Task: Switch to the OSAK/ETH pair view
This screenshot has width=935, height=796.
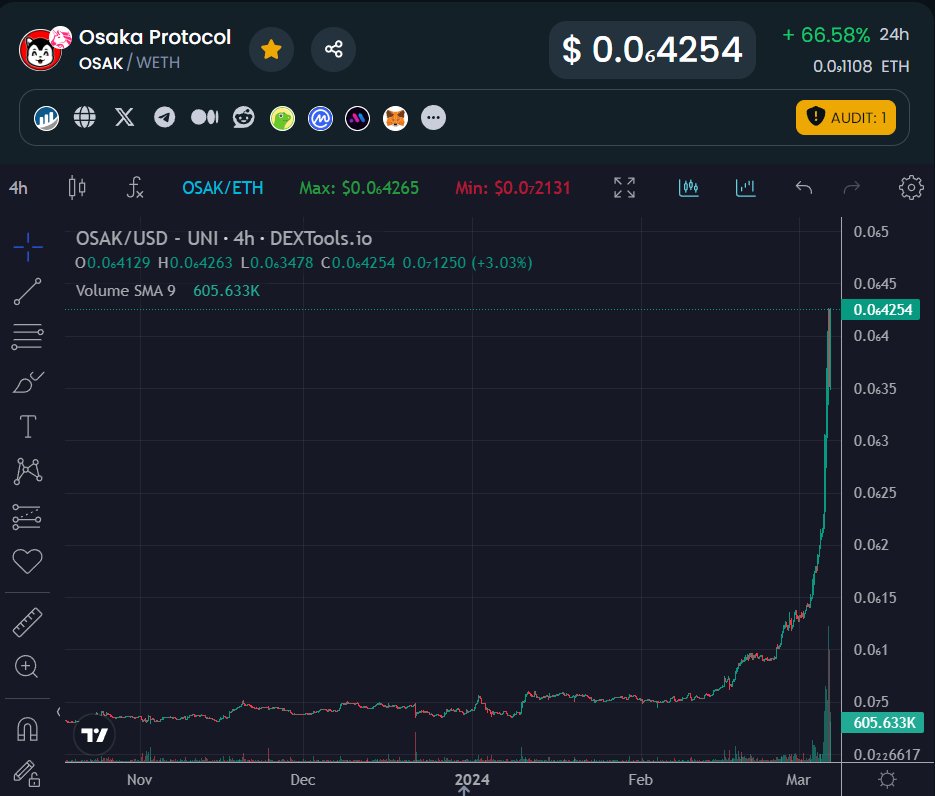Action: click(222, 187)
